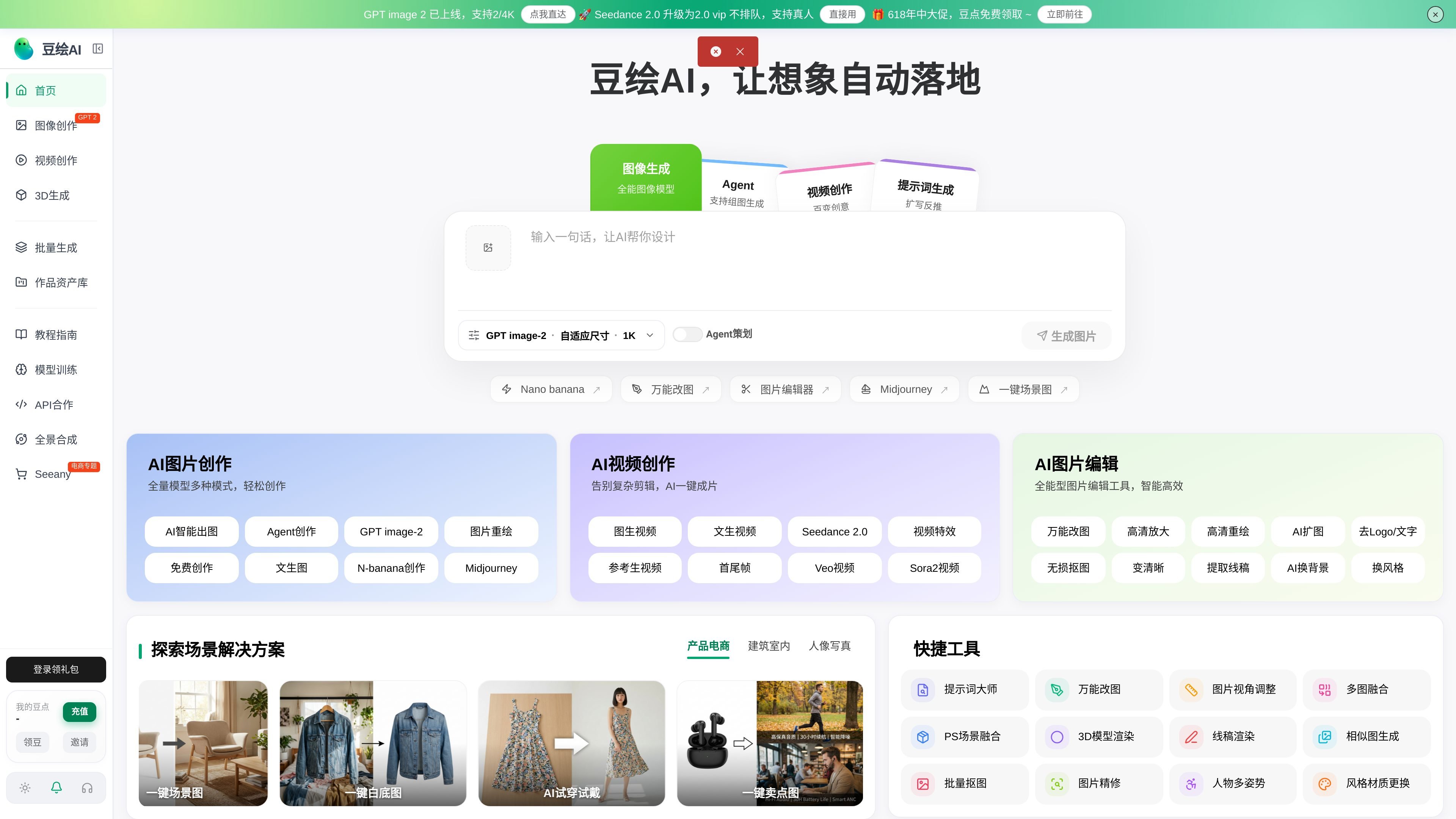Switch to 人像写真 scenario tab
Screen dimensions: 1456x819
tap(829, 646)
